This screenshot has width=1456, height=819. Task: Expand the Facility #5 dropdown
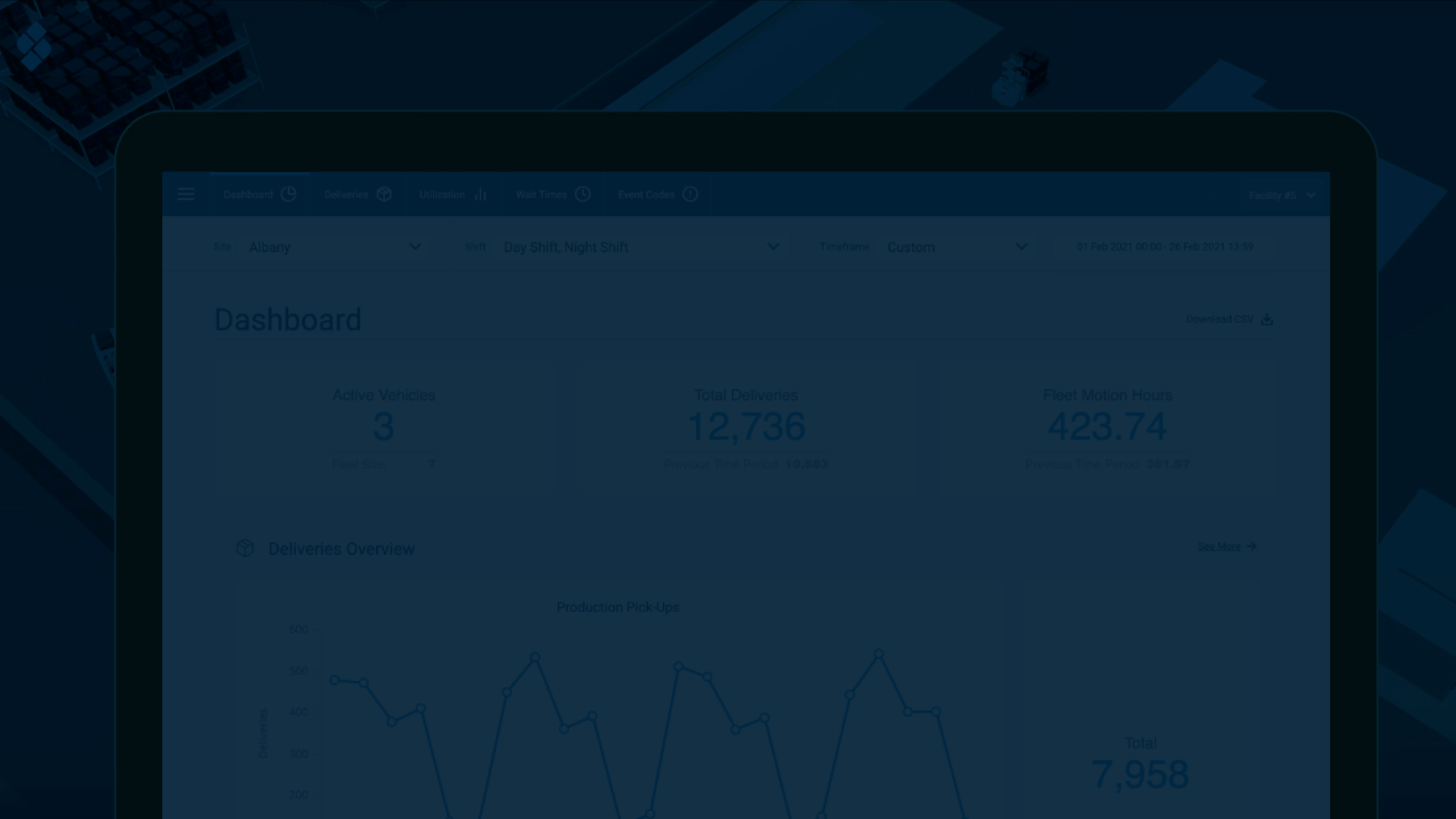point(1282,195)
